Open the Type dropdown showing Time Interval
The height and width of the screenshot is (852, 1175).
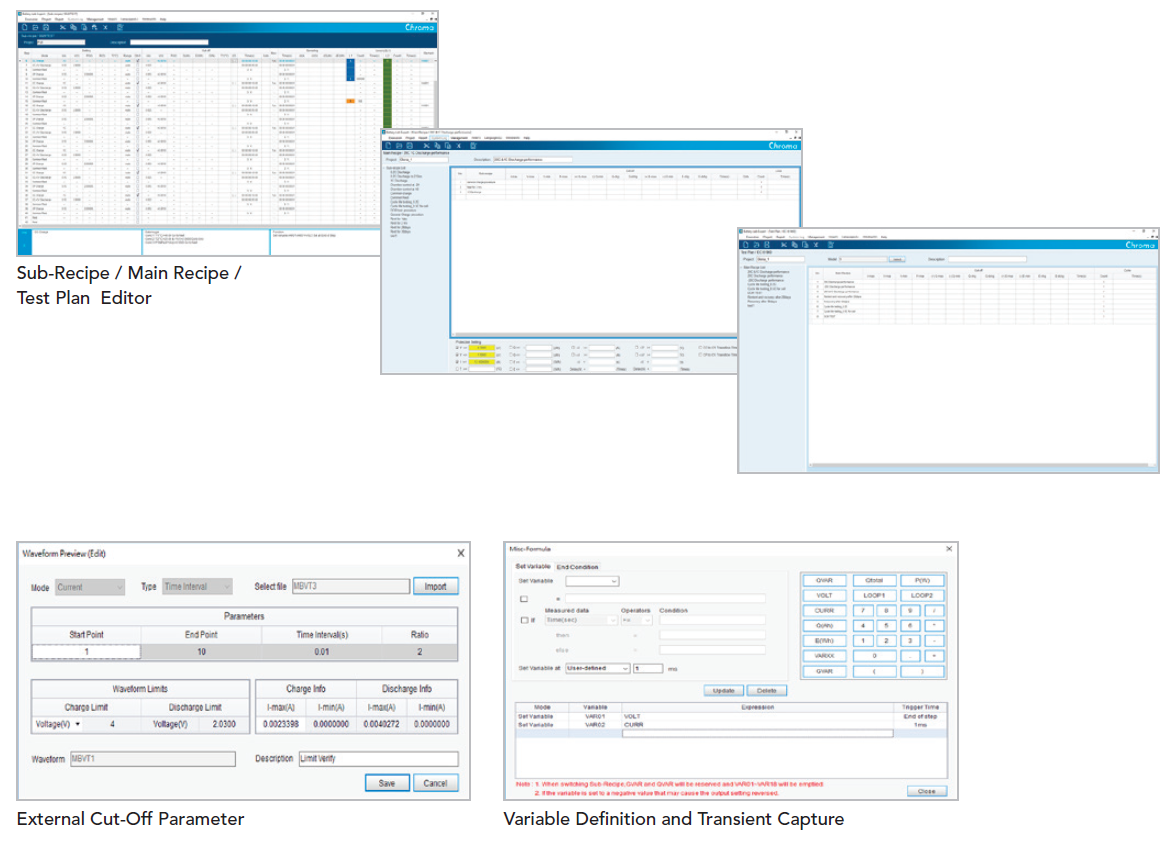pyautogui.click(x=197, y=587)
